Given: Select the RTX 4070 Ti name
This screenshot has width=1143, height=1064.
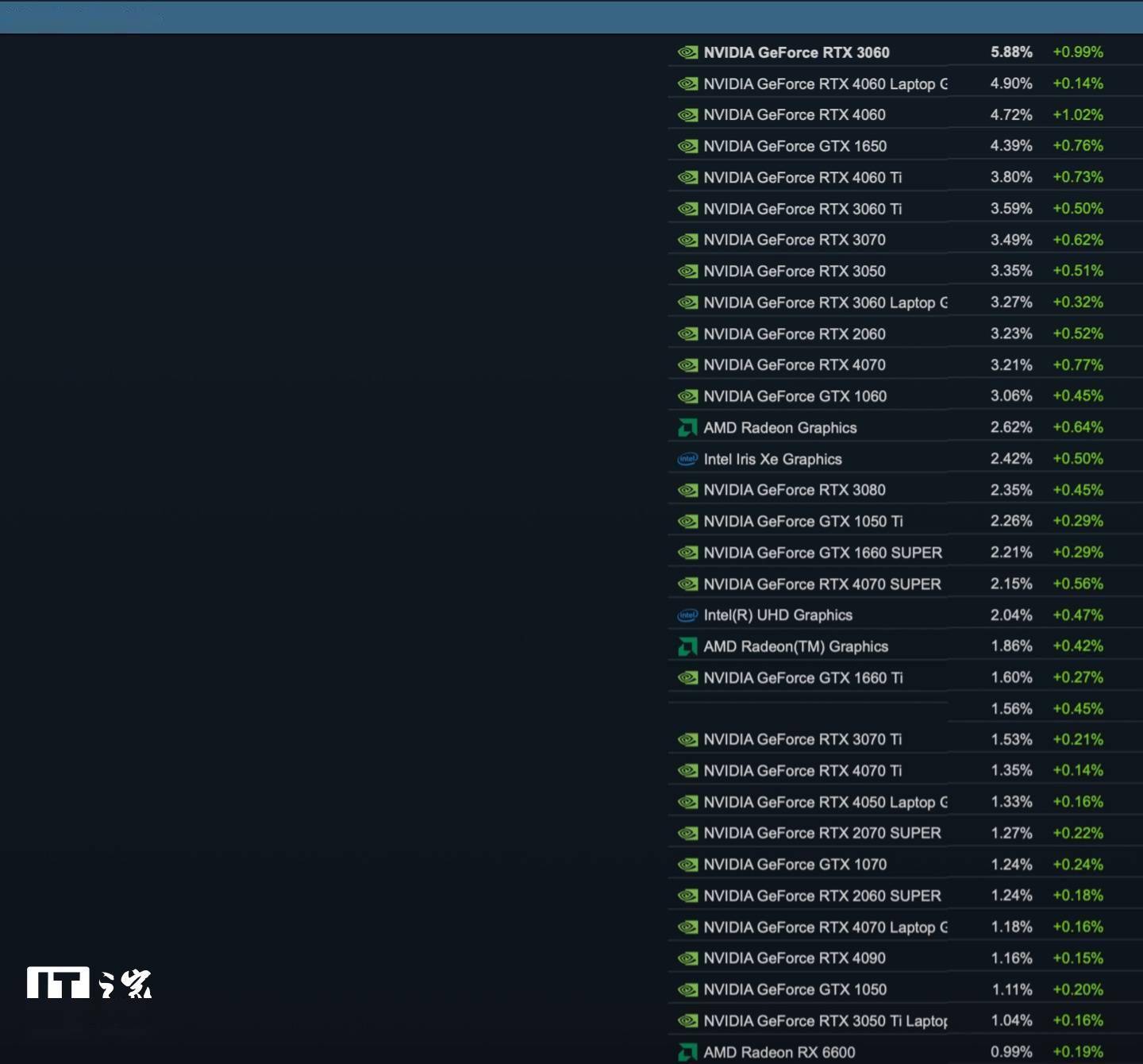Looking at the screenshot, I should [802, 771].
